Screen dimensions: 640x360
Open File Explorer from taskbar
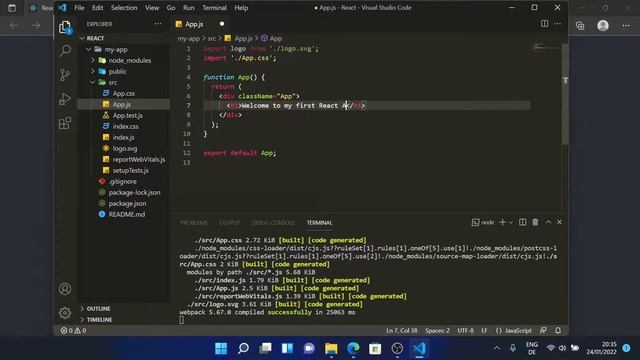pos(331,348)
